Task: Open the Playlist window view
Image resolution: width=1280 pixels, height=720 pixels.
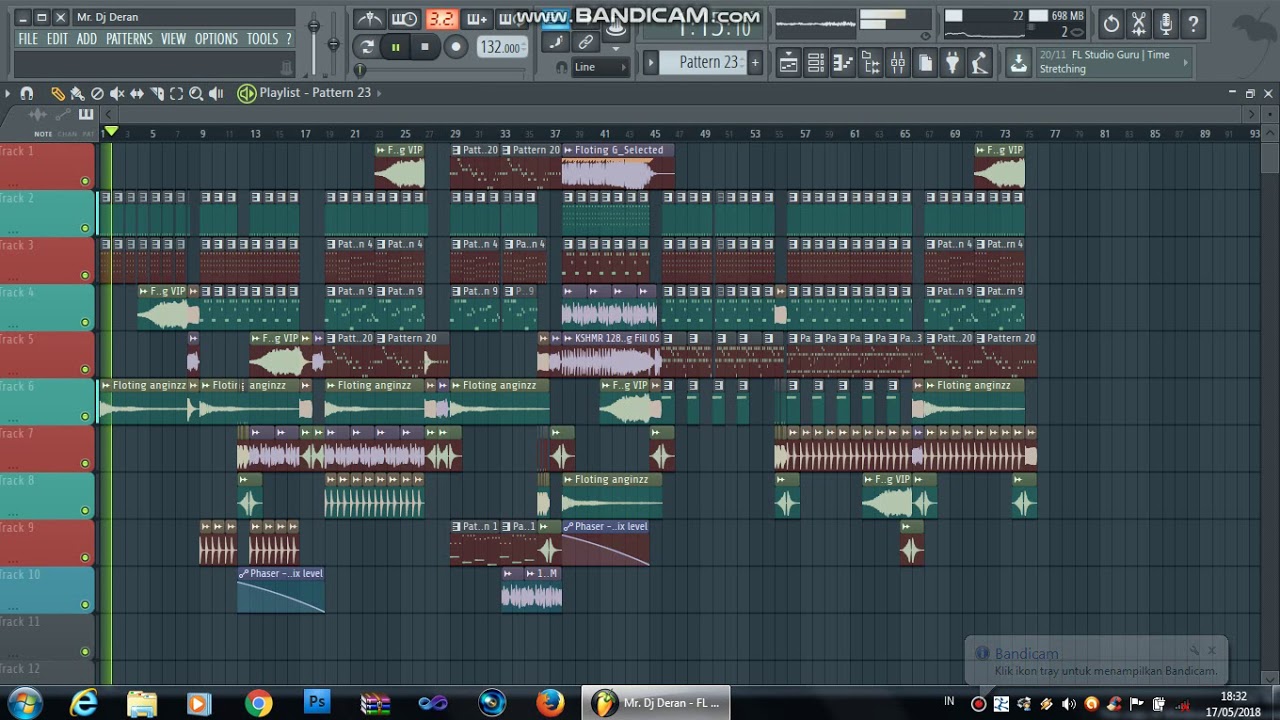Action: click(x=788, y=63)
